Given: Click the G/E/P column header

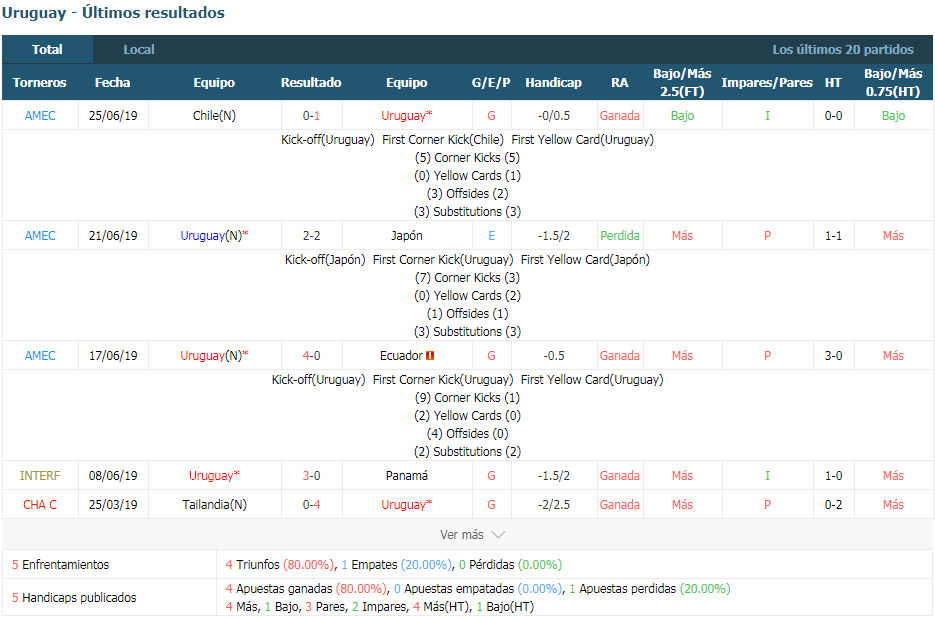Looking at the screenshot, I should pos(491,82).
